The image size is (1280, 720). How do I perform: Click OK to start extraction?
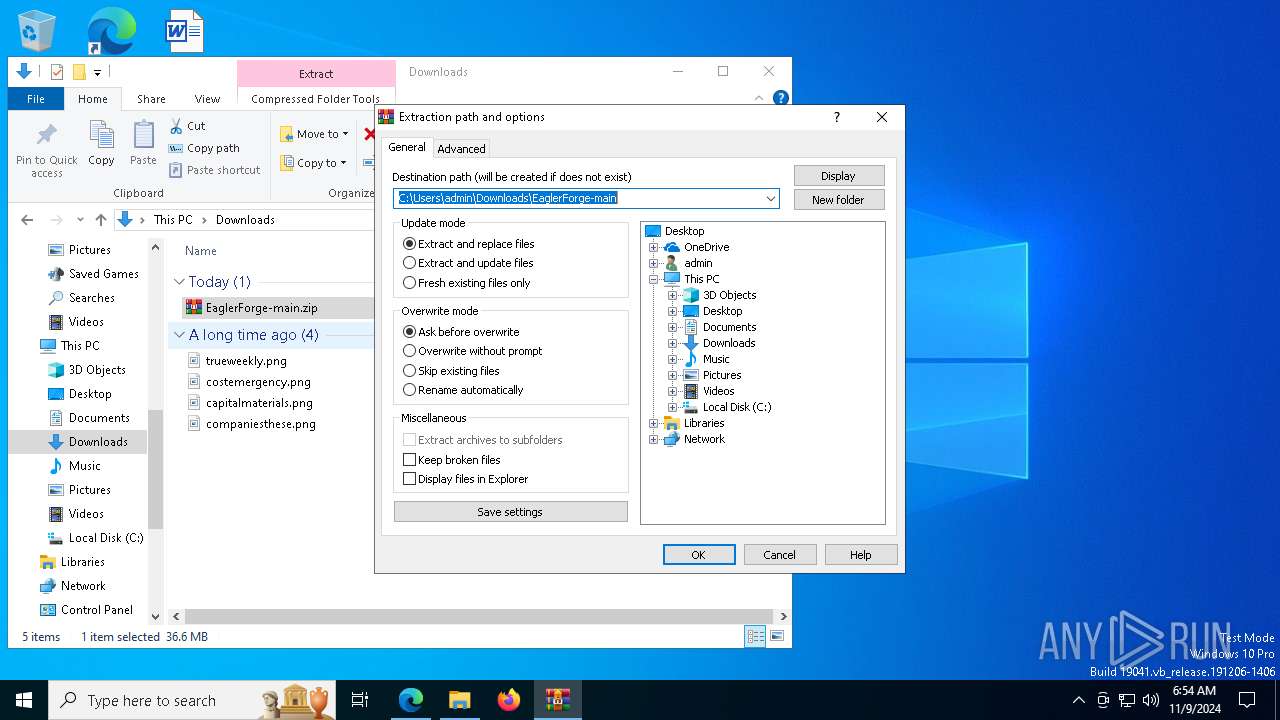click(699, 555)
